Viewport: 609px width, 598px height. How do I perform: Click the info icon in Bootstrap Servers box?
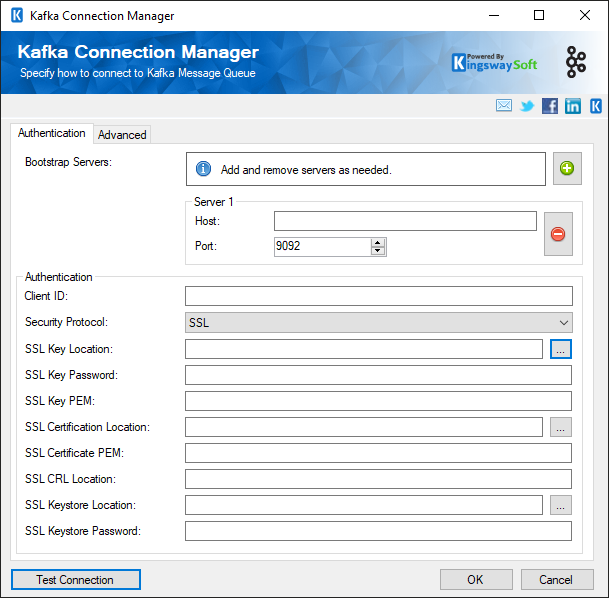203,169
